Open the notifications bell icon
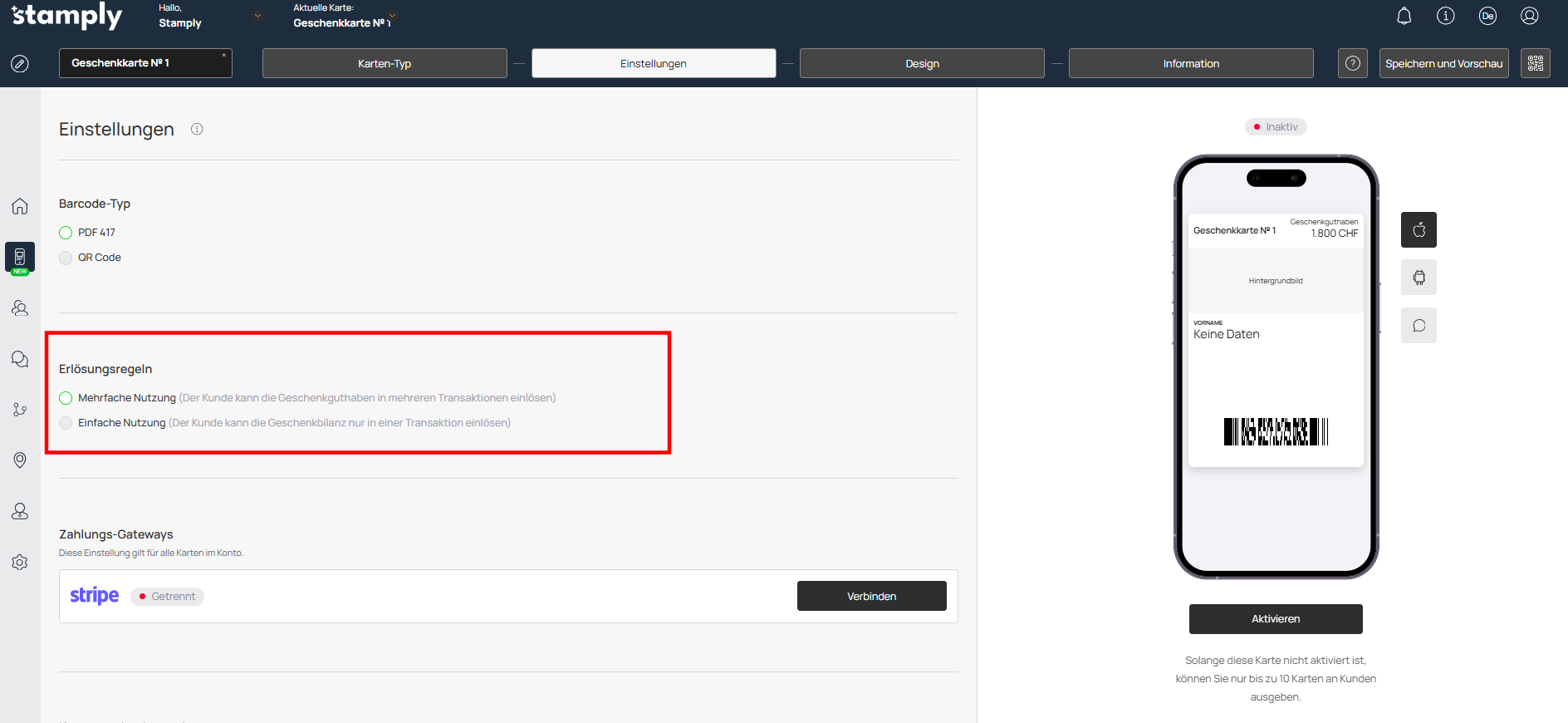 pyautogui.click(x=1404, y=16)
